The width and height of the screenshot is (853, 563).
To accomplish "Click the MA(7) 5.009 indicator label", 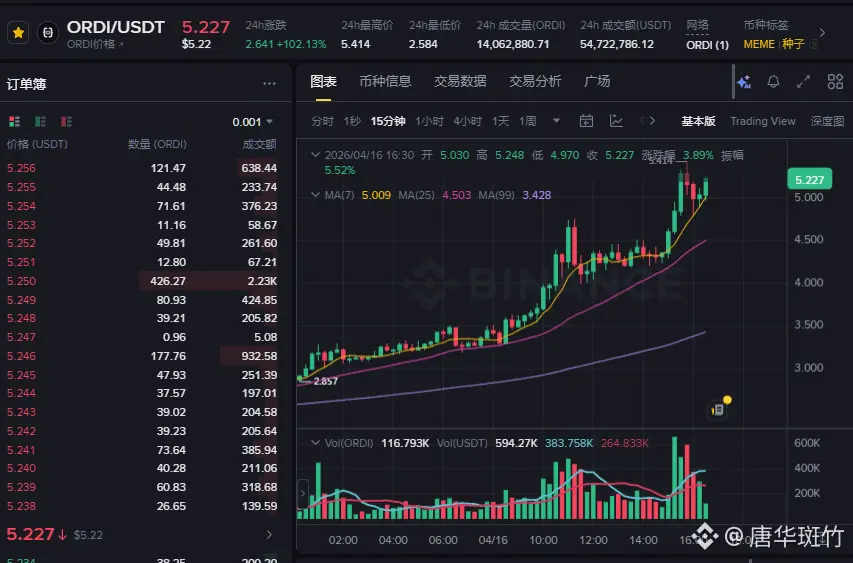I will click(x=357, y=195).
